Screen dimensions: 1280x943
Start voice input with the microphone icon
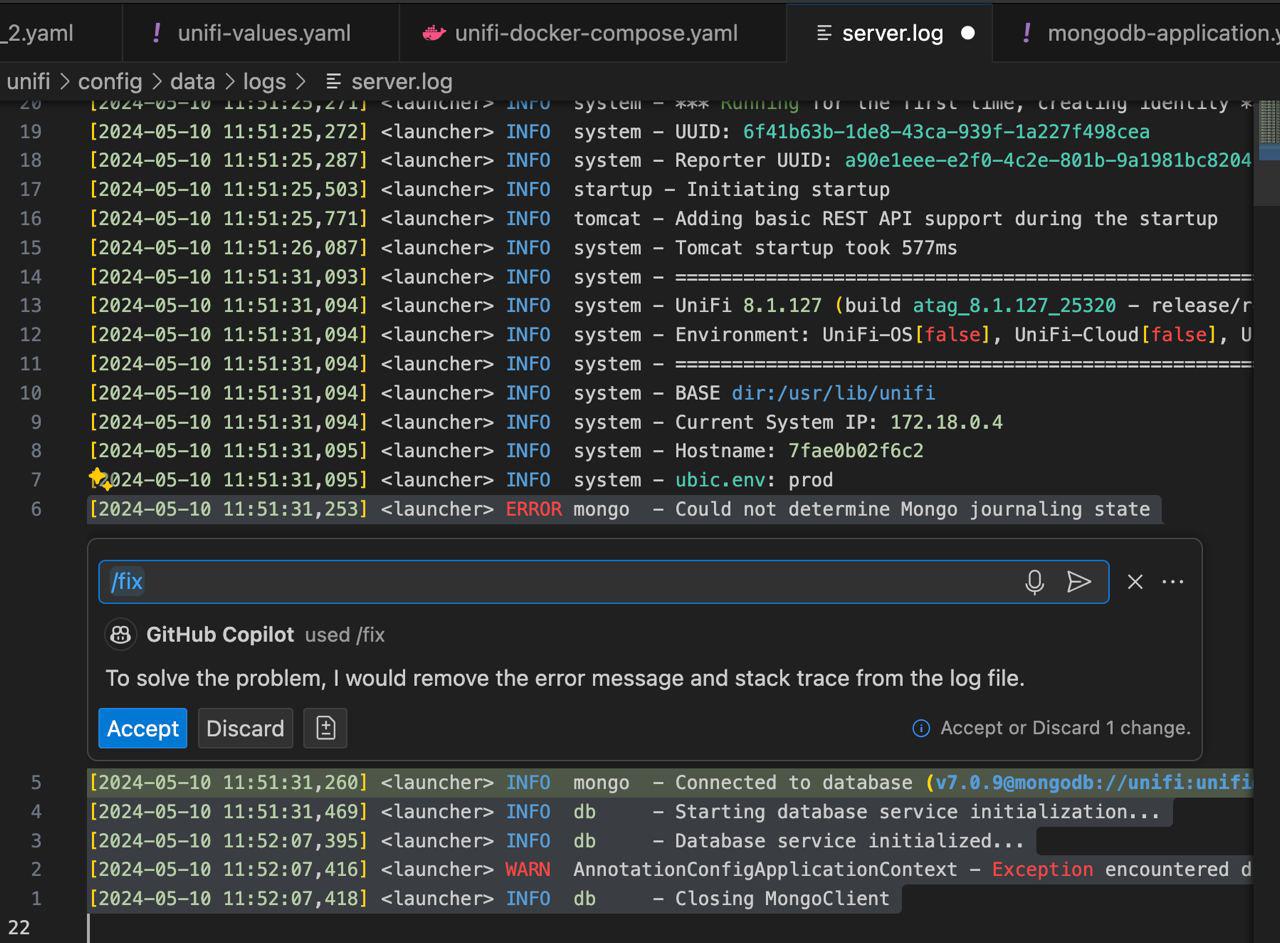1034,582
